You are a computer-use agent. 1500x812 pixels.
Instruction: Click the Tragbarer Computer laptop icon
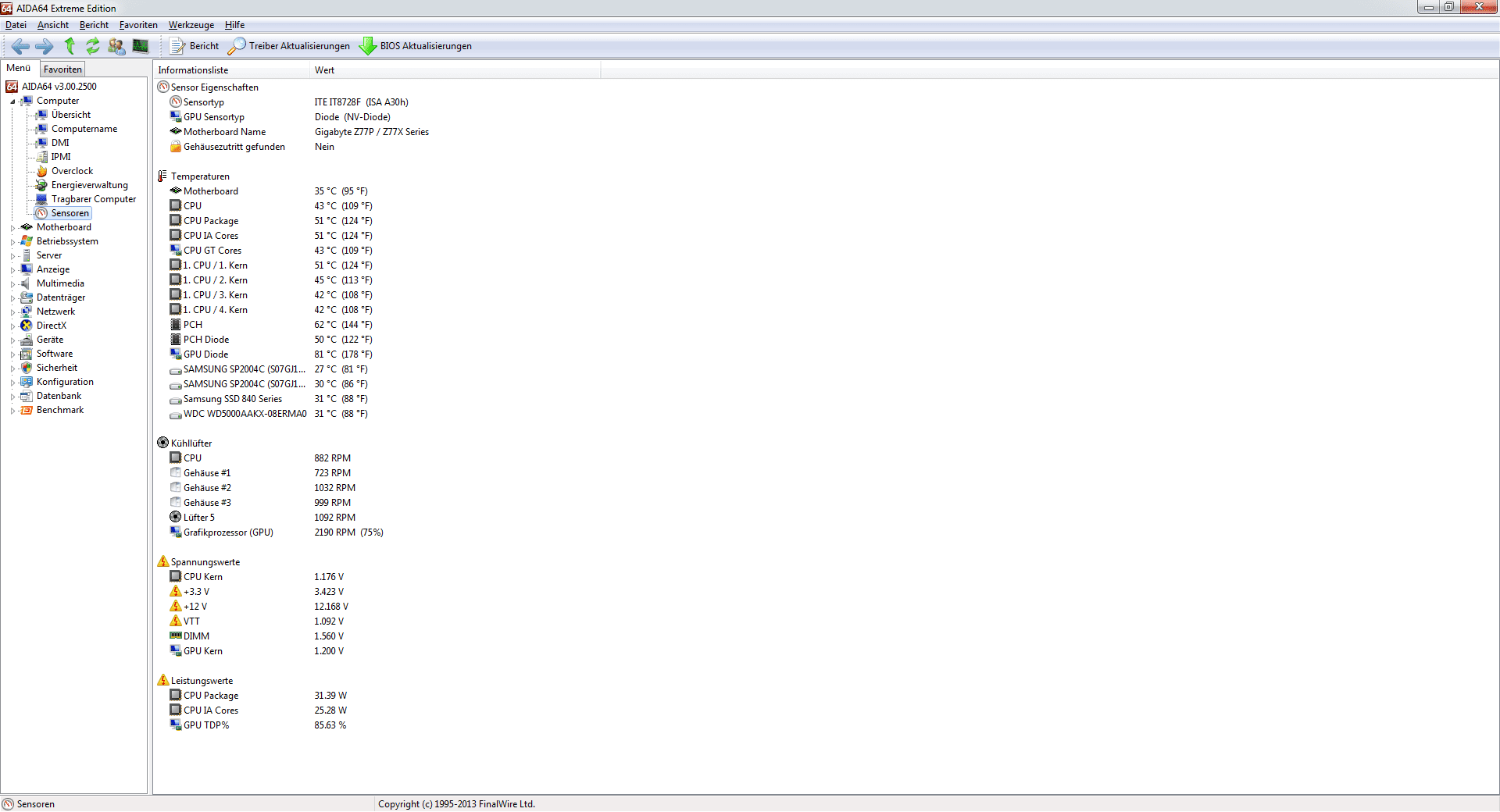pyautogui.click(x=42, y=199)
